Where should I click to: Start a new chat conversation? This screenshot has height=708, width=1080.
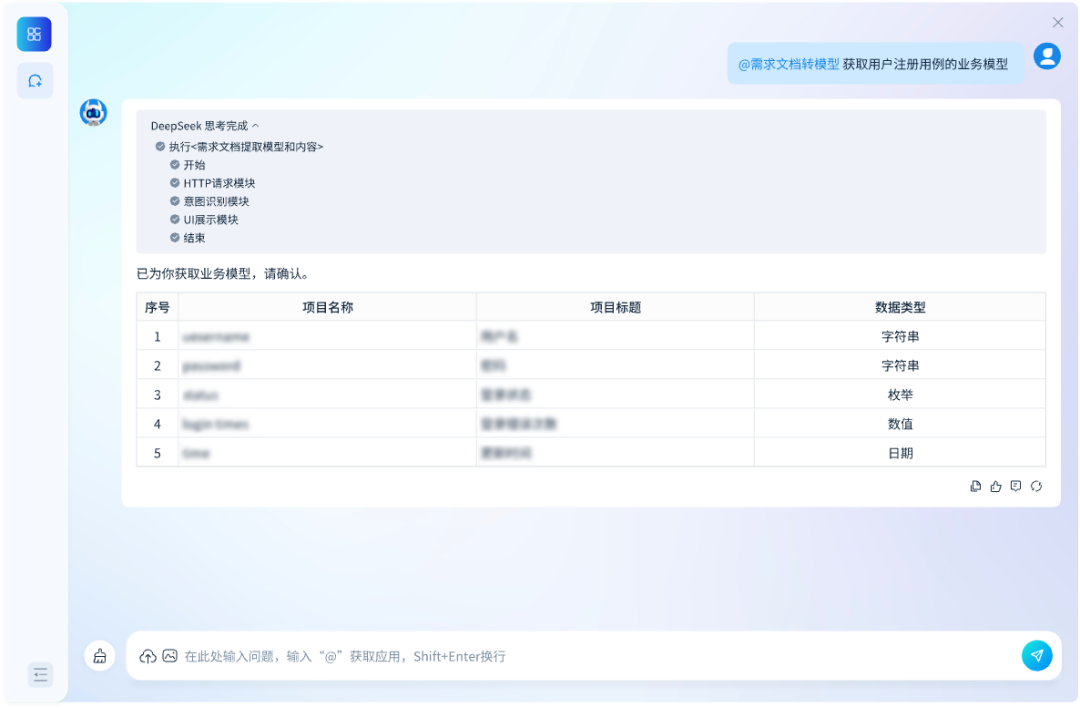pos(35,81)
